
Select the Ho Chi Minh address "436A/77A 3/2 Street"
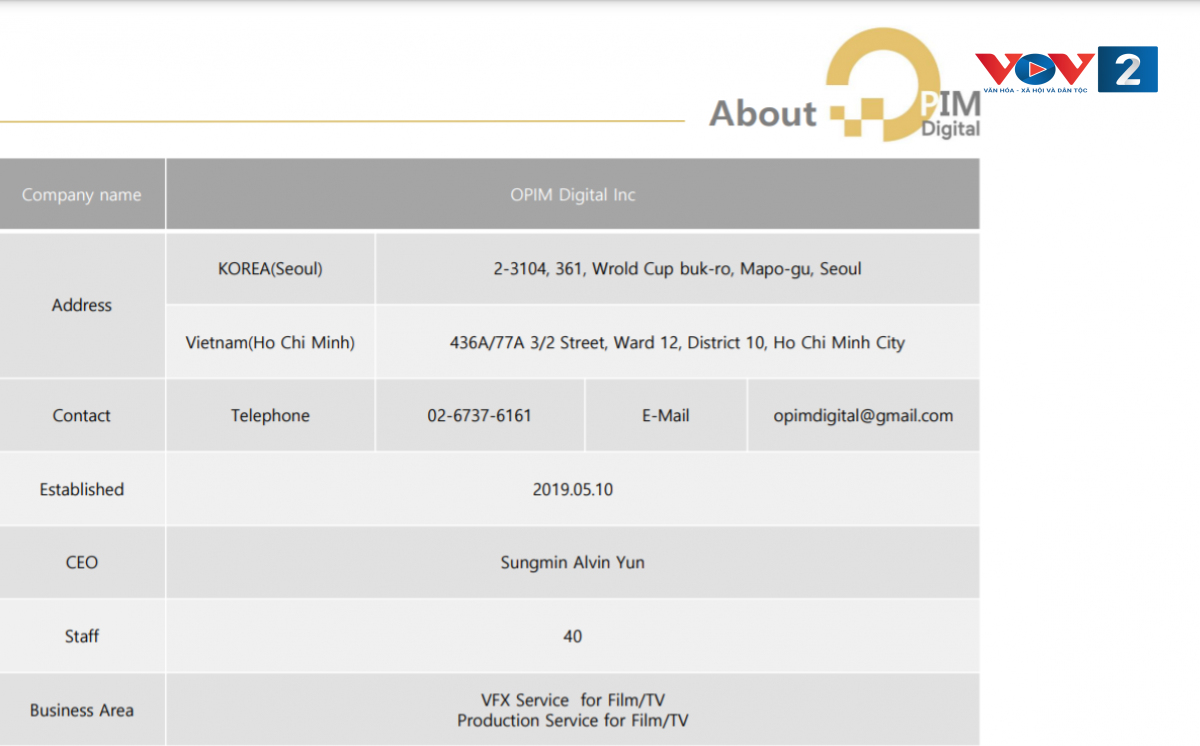[527, 343]
